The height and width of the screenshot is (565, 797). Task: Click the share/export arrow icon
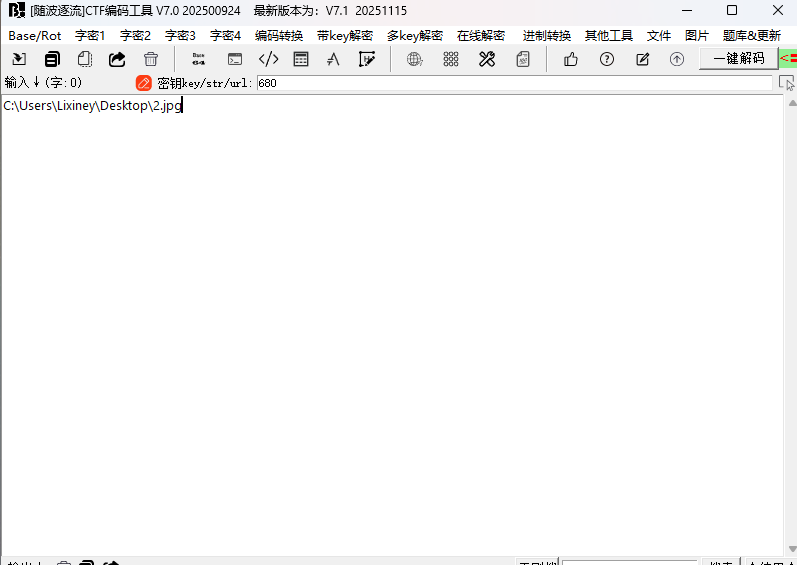pos(117,59)
